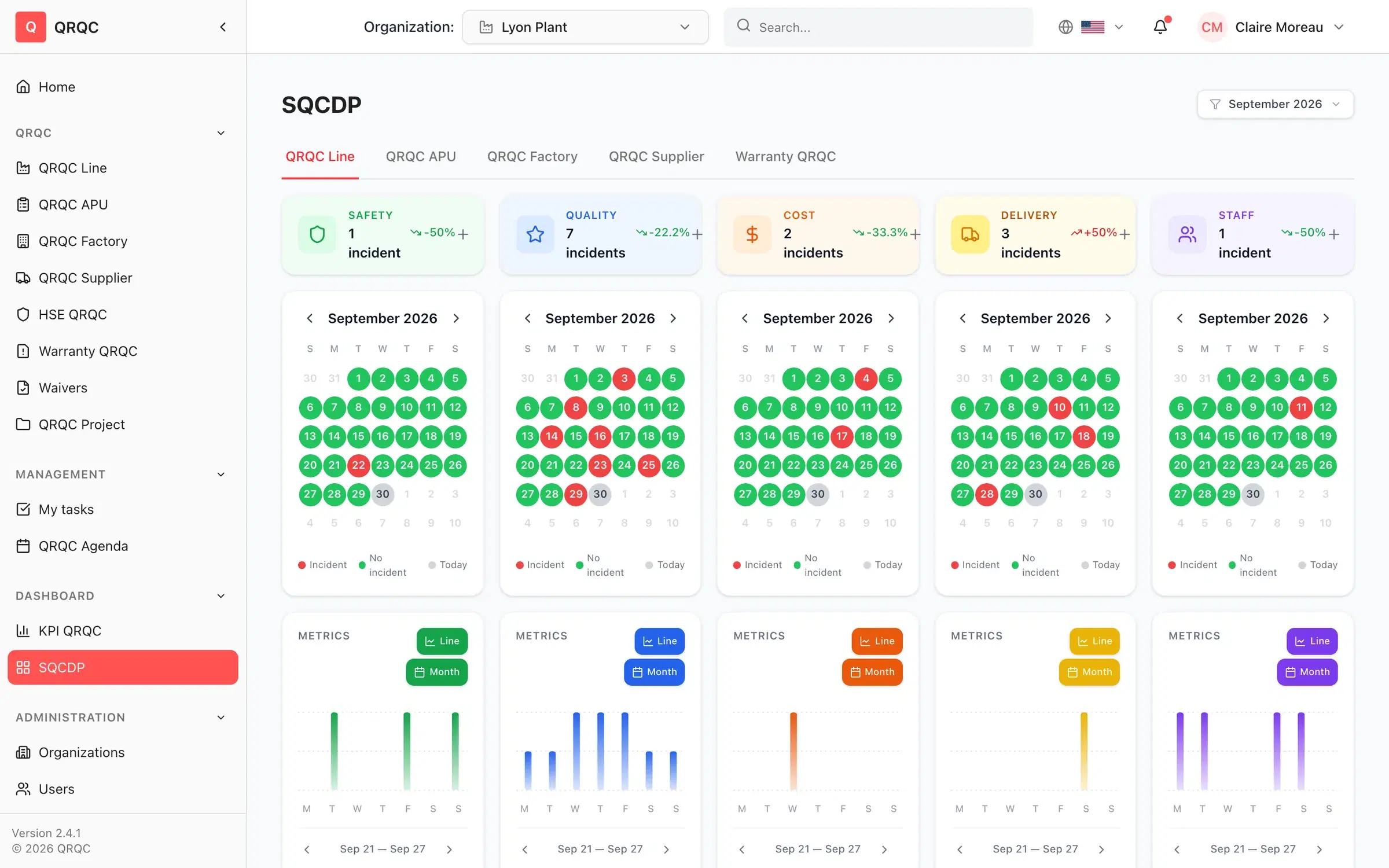This screenshot has width=1389, height=868.
Task: Add a Safety incident with plus
Action: click(463, 234)
